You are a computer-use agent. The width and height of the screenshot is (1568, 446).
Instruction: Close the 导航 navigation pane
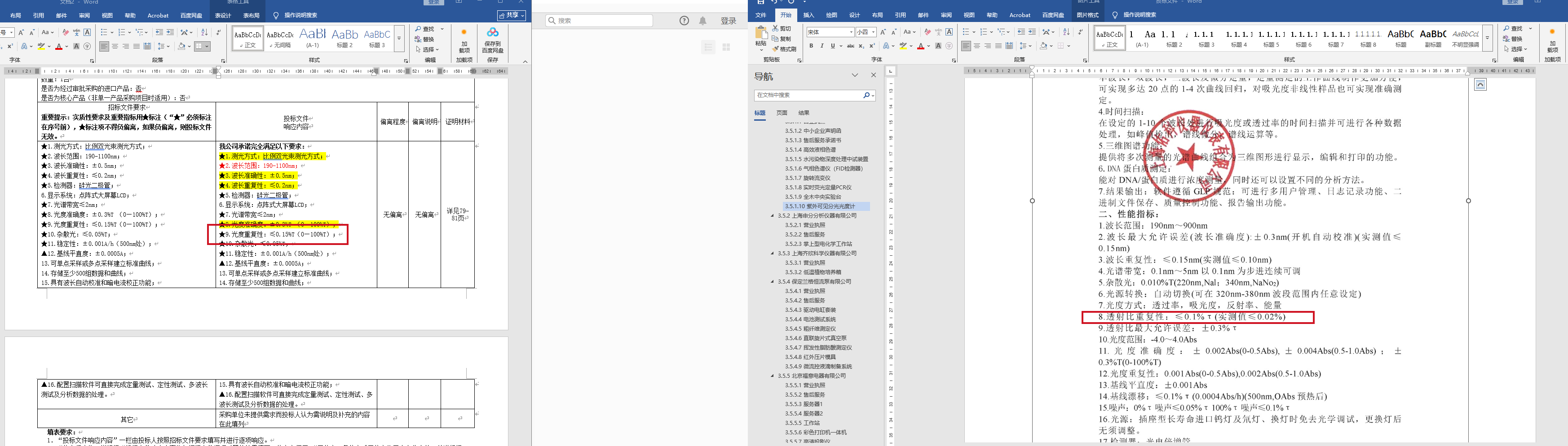point(874,75)
